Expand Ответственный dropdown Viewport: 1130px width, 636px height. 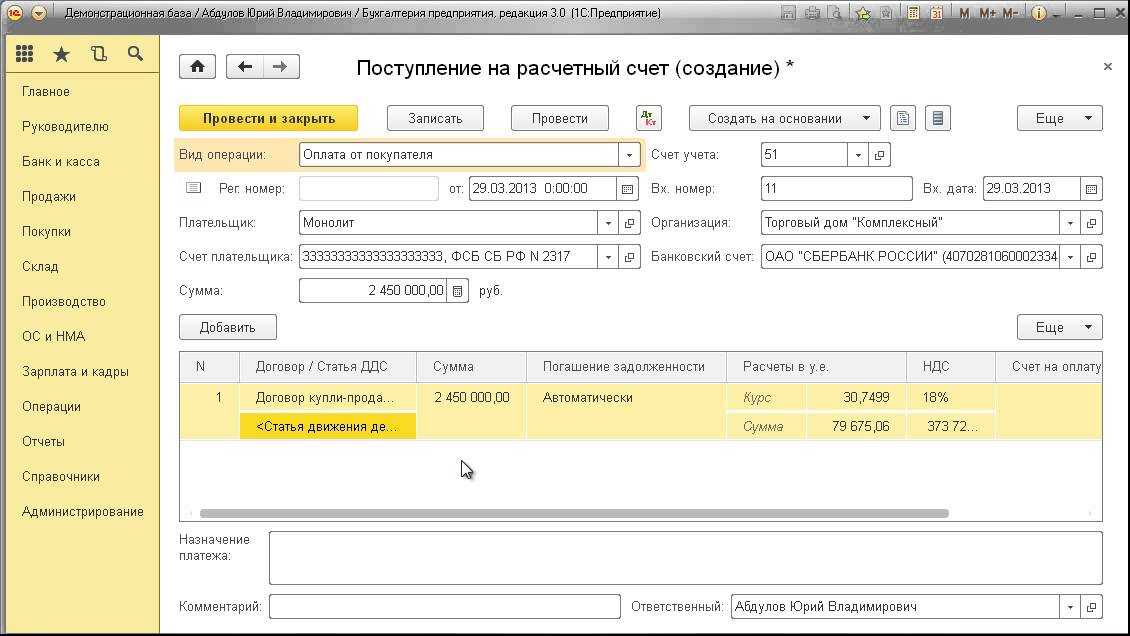[x=1070, y=607]
